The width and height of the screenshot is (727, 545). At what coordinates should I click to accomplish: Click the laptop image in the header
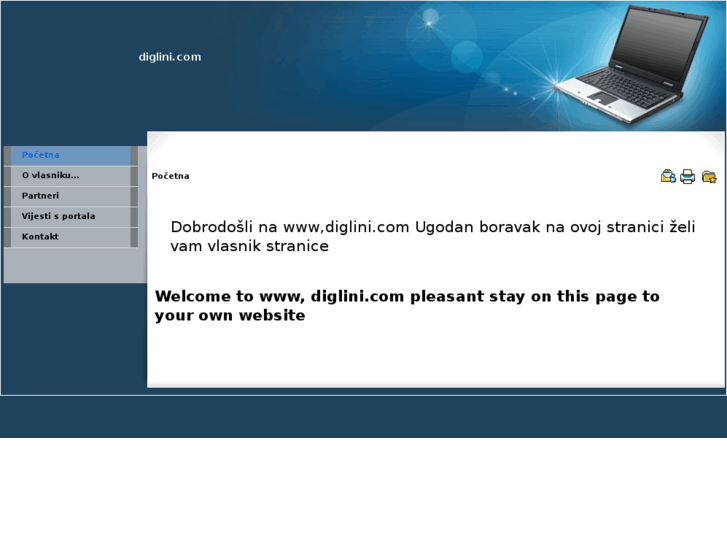(x=631, y=64)
